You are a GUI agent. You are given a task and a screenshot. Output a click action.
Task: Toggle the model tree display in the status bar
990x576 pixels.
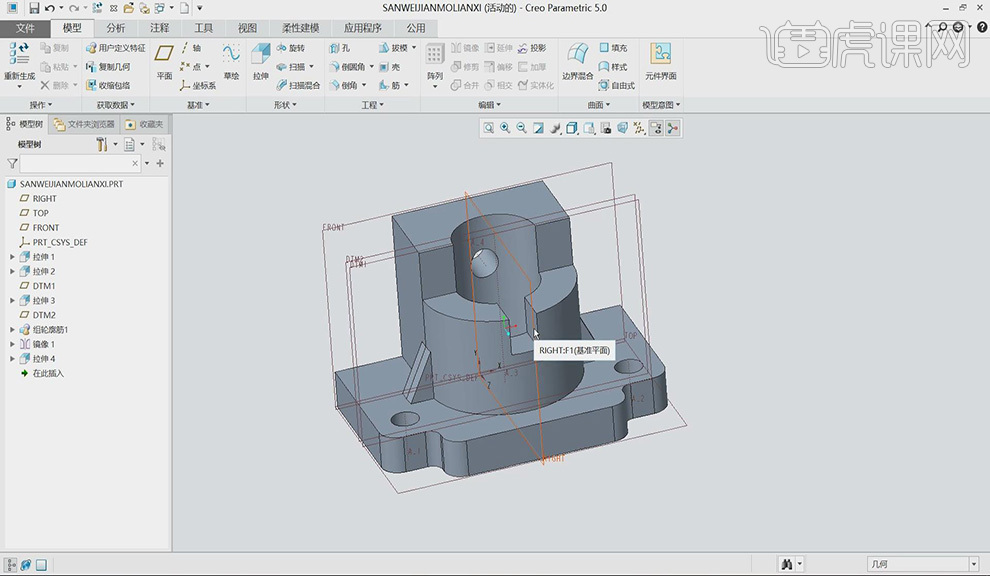11,565
